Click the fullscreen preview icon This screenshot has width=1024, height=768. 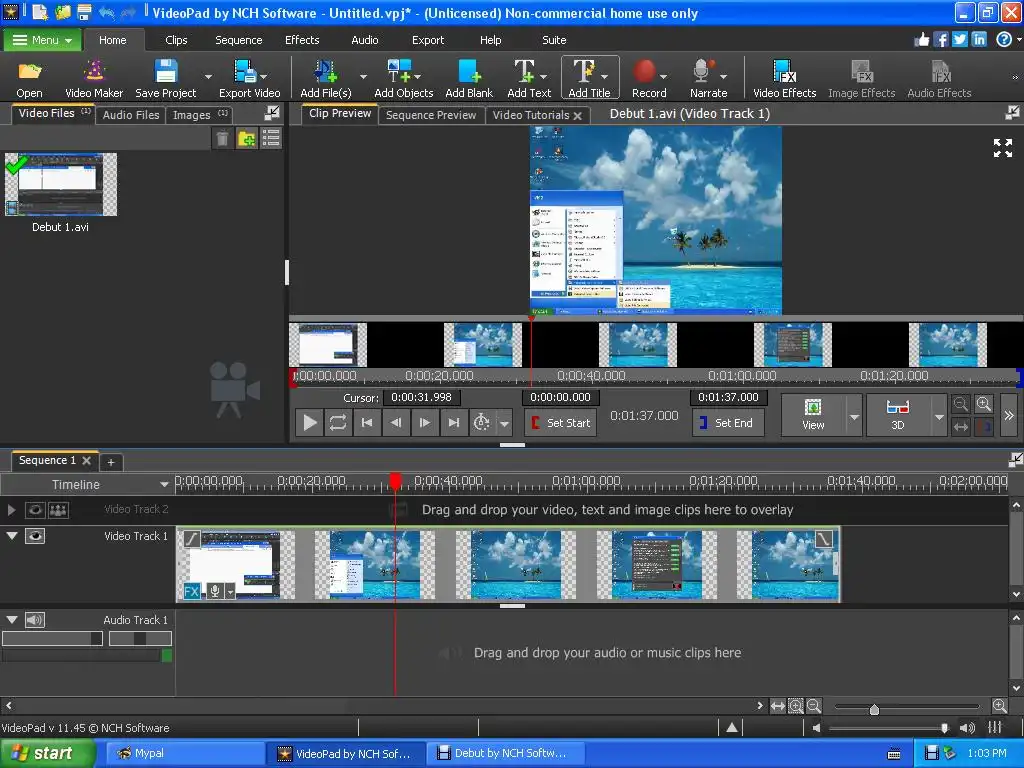(x=1002, y=148)
